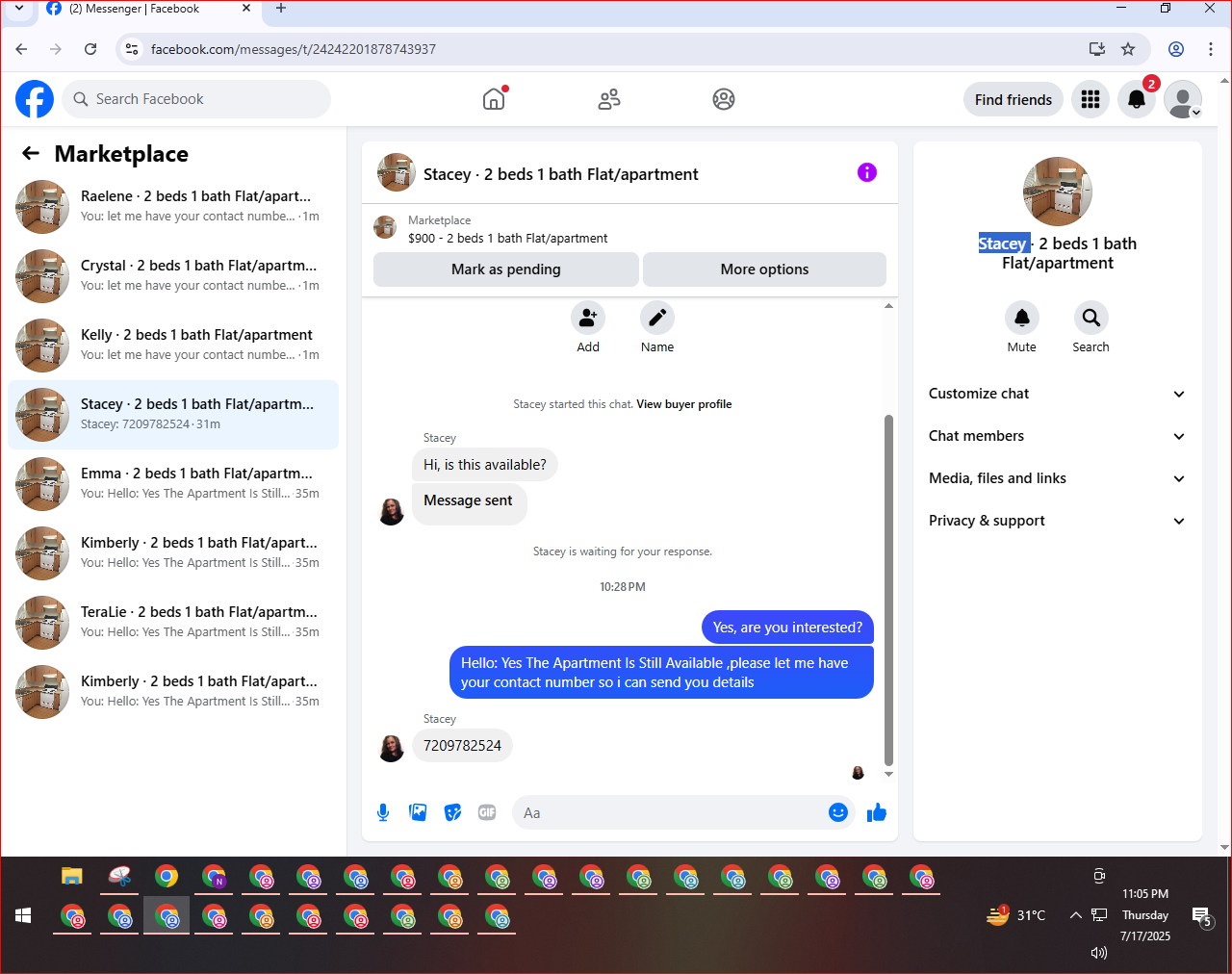This screenshot has width=1232, height=974.
Task: Open Chrome profile icon in toolbar
Action: pyautogui.click(x=1176, y=49)
